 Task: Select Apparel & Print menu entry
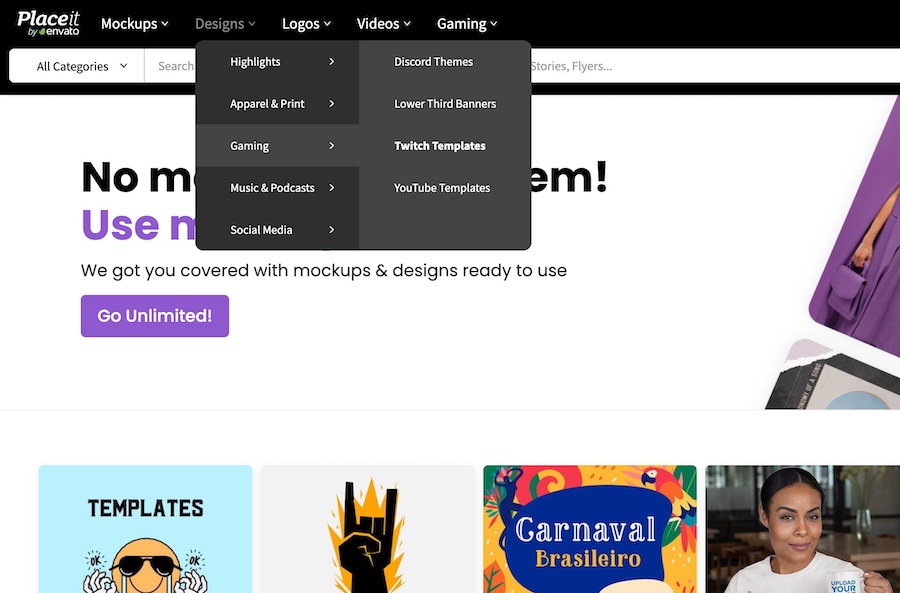coord(277,103)
